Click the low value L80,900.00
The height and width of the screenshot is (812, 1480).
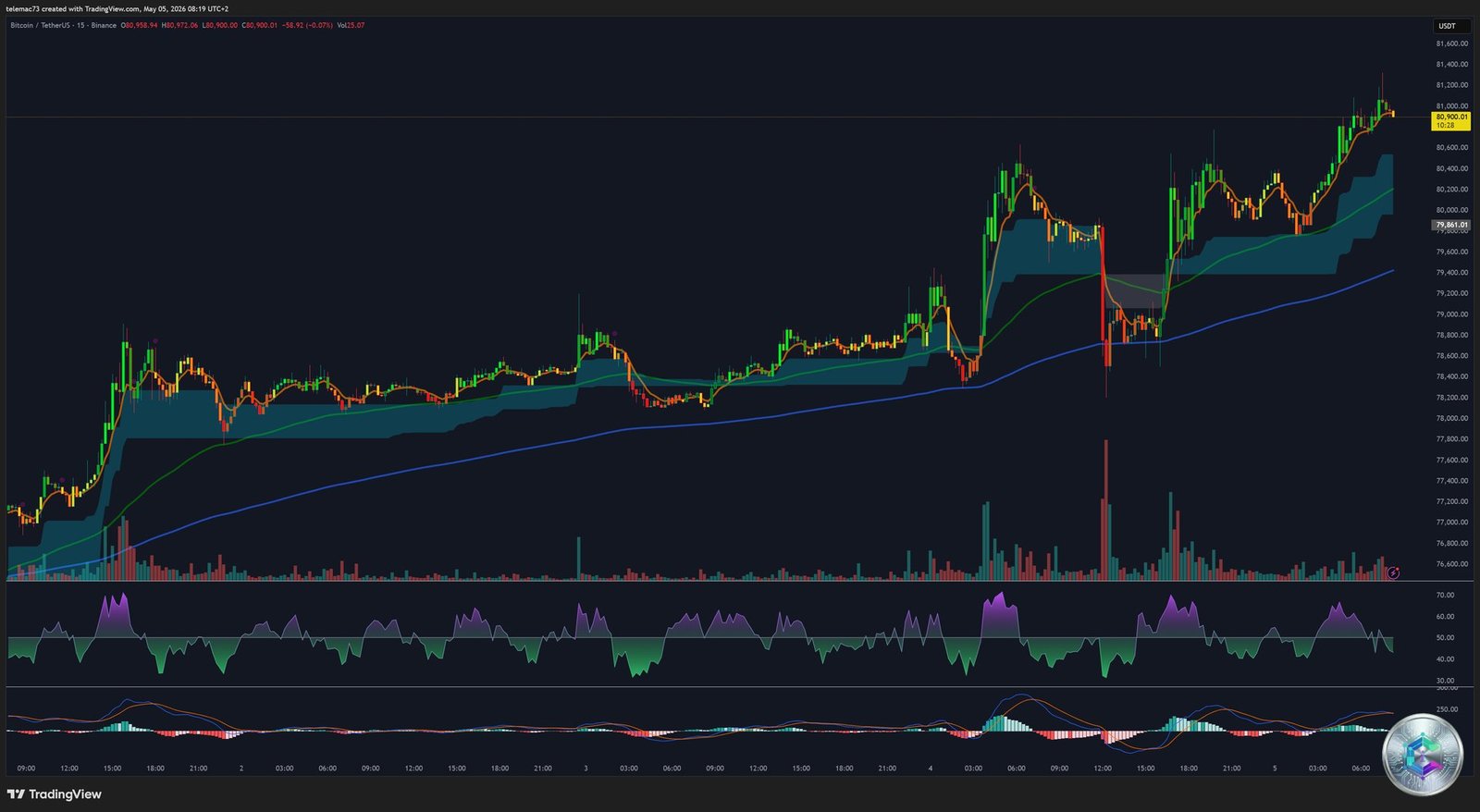pyautogui.click(x=219, y=25)
